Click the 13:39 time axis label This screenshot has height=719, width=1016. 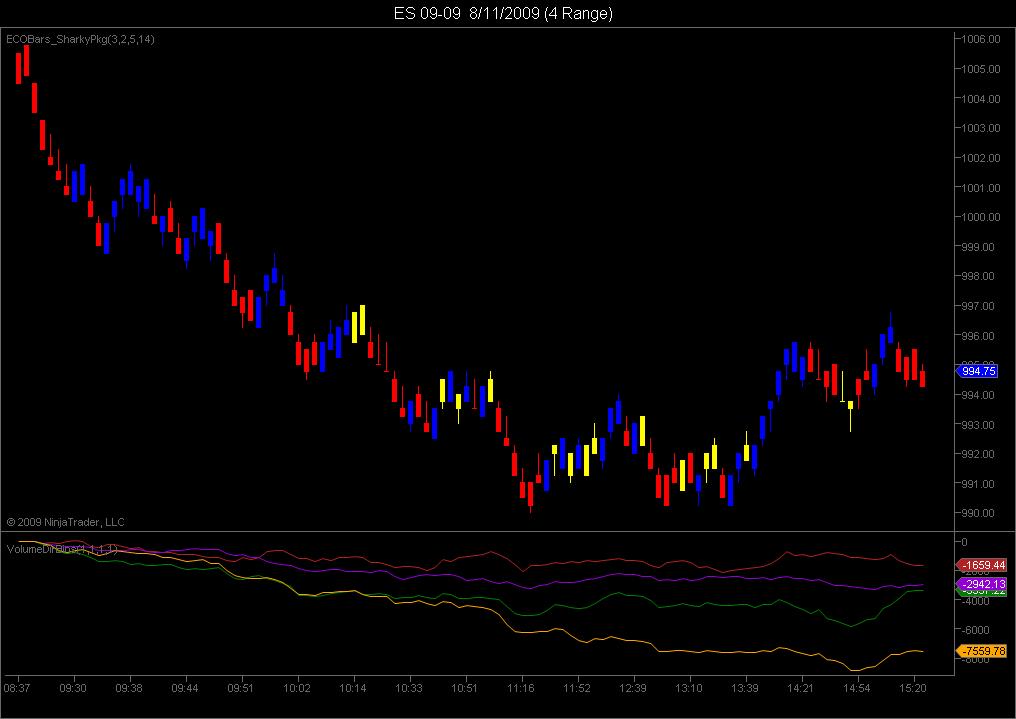pos(745,688)
